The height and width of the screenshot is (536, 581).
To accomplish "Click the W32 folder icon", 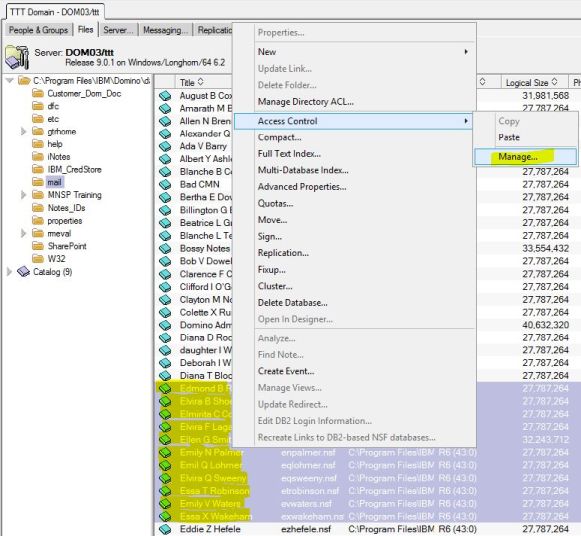I will [38, 259].
